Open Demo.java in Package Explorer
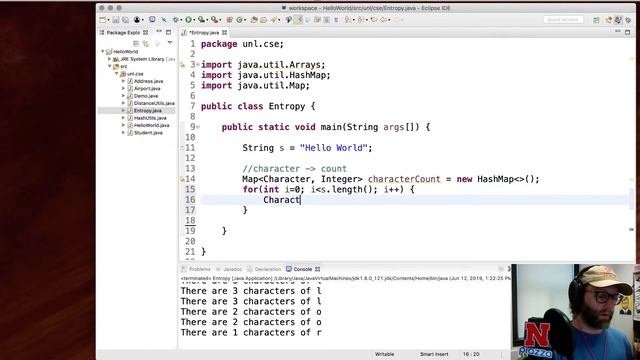The height and width of the screenshot is (360, 640). 146,96
